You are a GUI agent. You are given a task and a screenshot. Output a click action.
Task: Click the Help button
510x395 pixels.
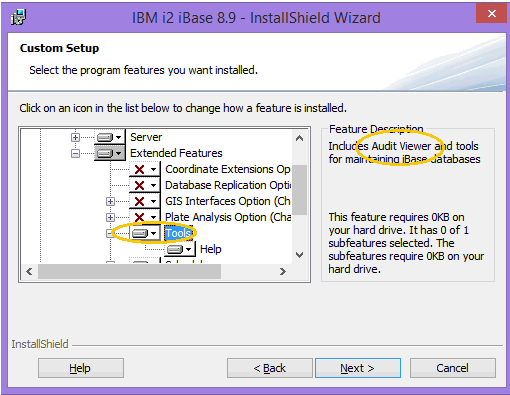coord(81,368)
